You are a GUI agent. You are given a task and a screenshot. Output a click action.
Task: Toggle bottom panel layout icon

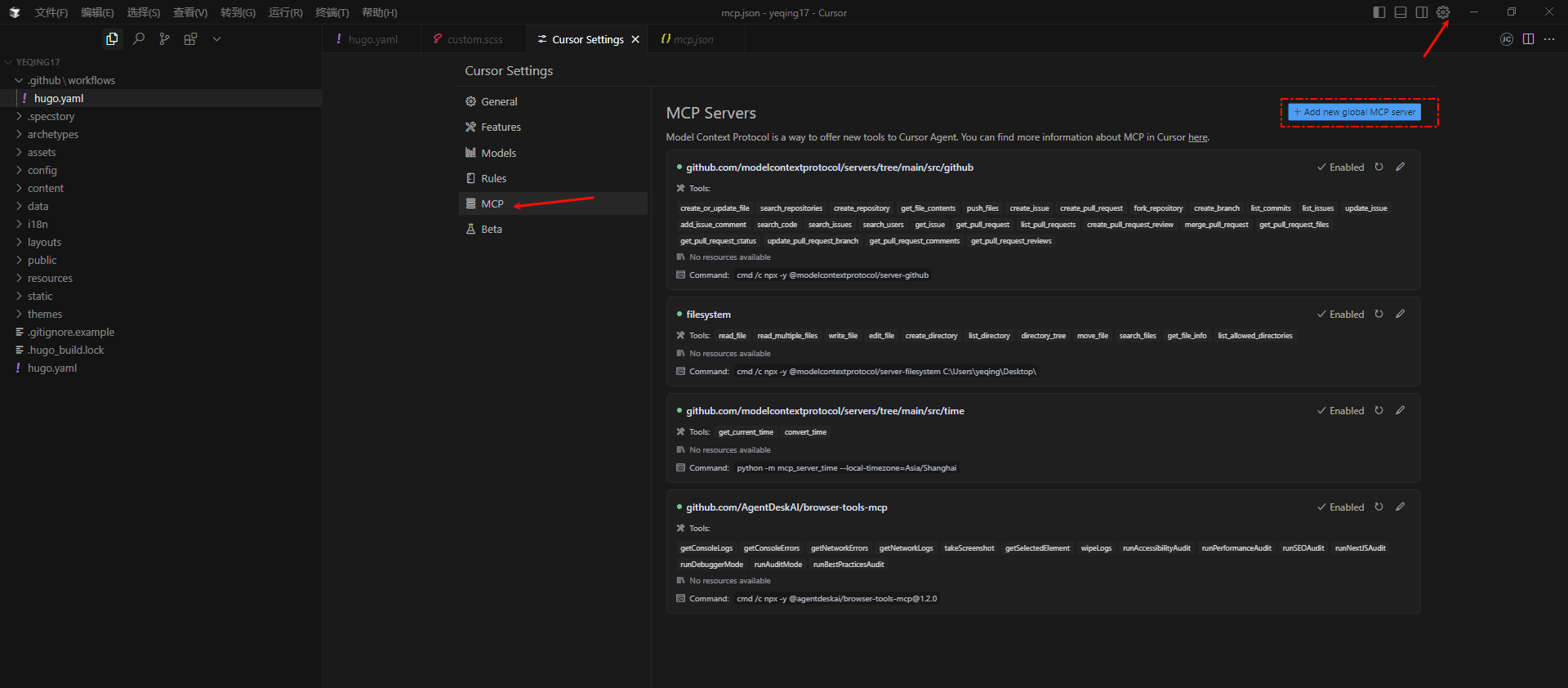(x=1401, y=12)
